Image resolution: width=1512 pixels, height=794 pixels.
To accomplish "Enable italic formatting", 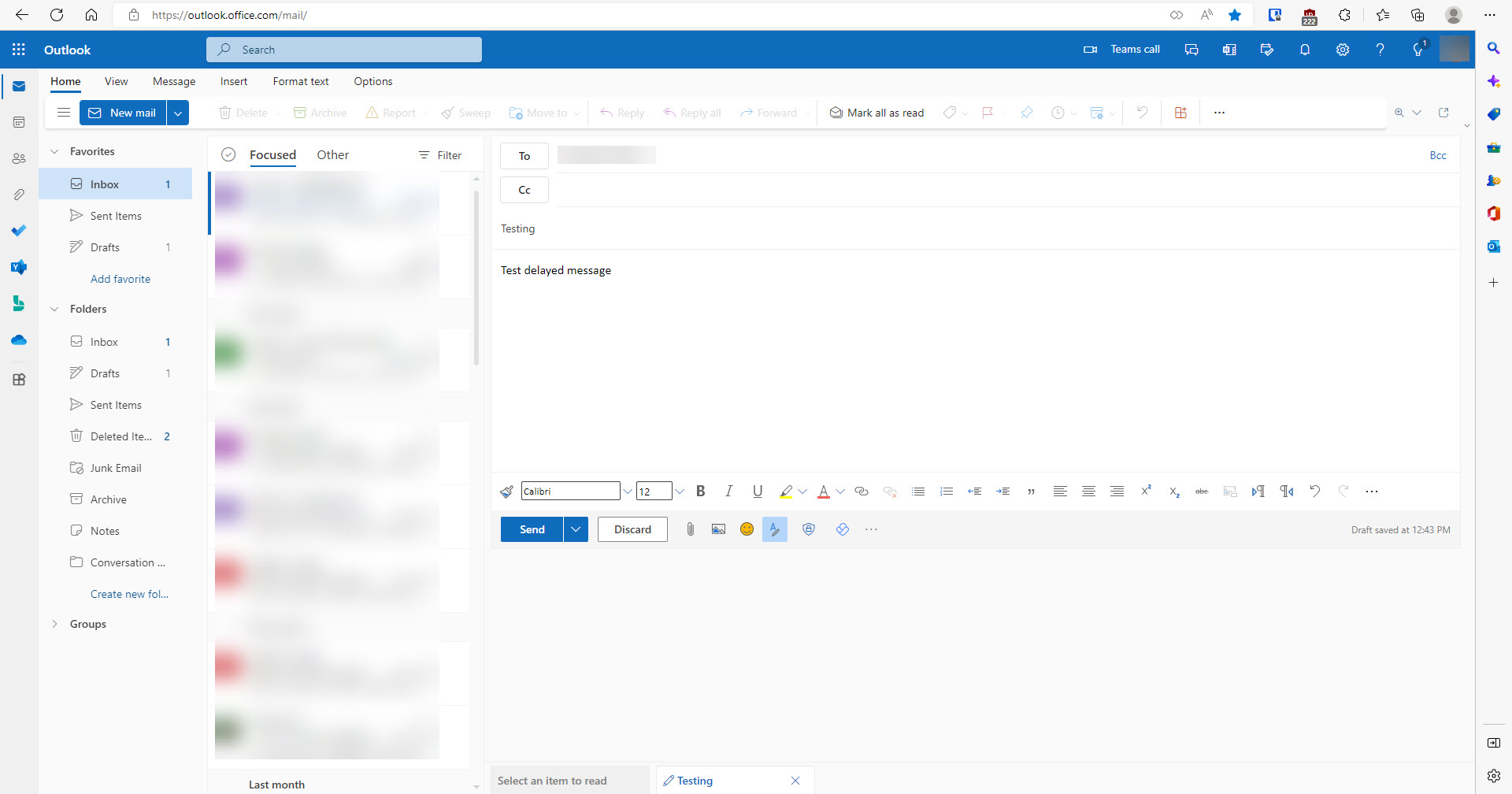I will coord(728,491).
